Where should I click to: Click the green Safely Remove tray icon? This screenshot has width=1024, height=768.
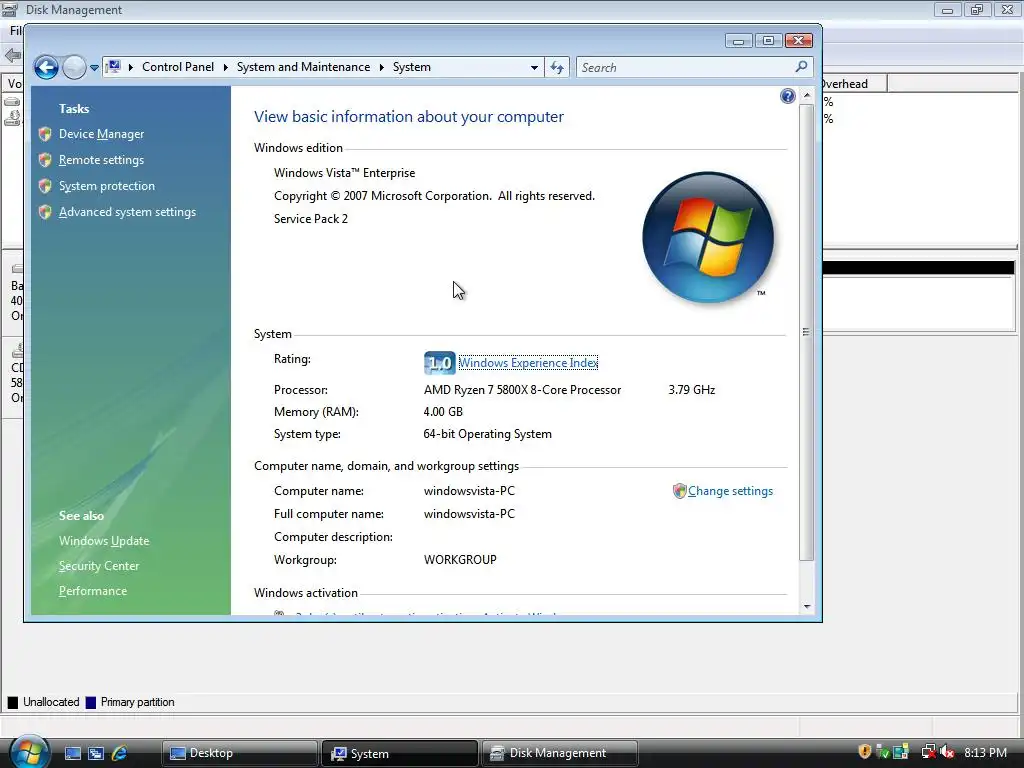pyautogui.click(x=882, y=752)
